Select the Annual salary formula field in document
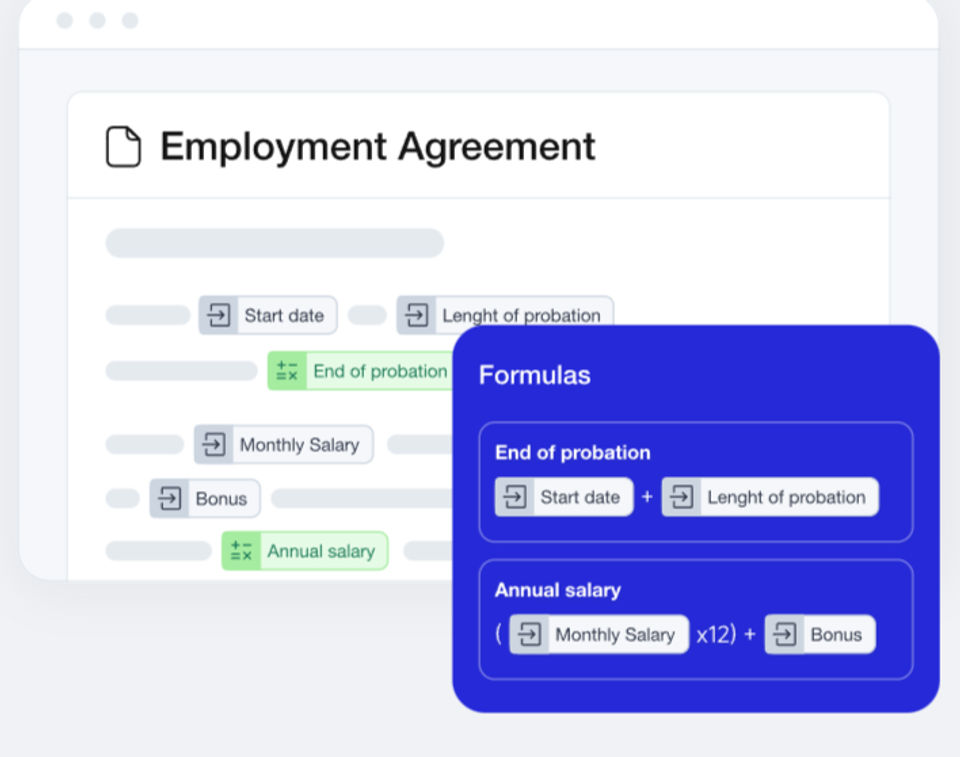The image size is (960, 757). pos(320,551)
